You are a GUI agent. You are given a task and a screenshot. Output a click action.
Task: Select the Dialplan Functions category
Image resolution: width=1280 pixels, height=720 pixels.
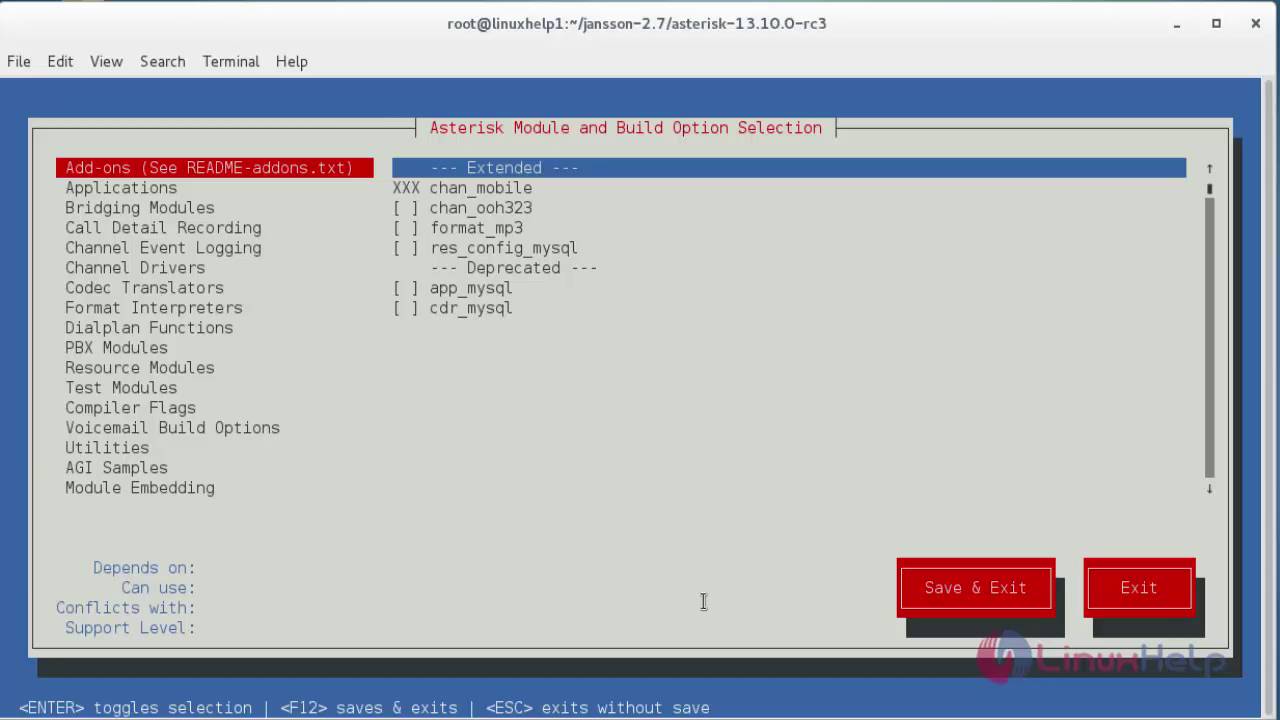click(149, 328)
